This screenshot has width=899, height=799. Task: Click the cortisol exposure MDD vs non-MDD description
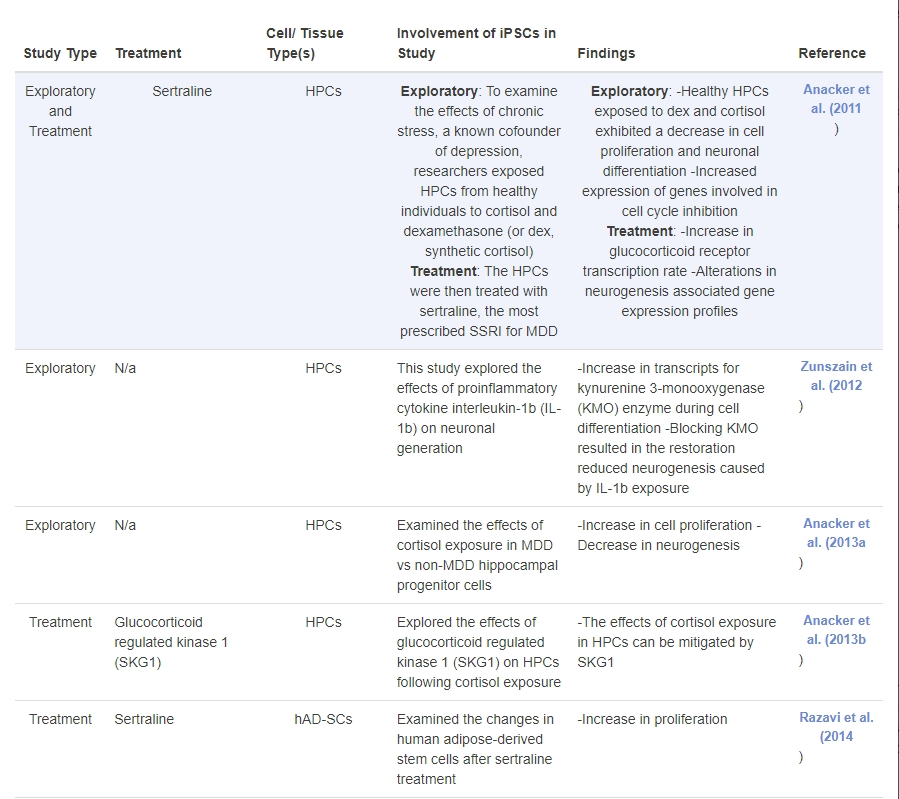tap(477, 555)
